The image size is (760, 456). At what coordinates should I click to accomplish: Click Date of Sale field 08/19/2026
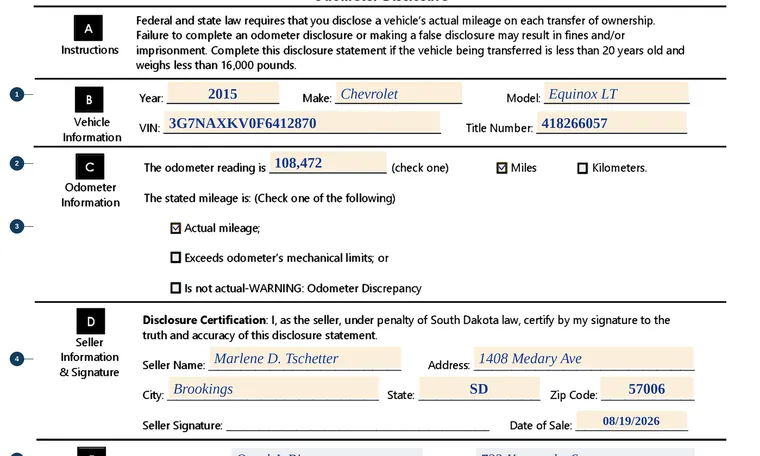[x=632, y=421]
